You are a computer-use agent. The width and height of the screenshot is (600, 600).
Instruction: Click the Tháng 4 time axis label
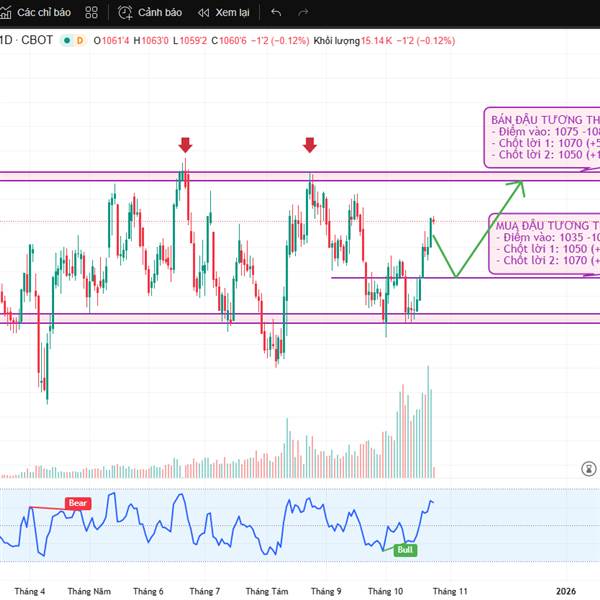(x=30, y=591)
